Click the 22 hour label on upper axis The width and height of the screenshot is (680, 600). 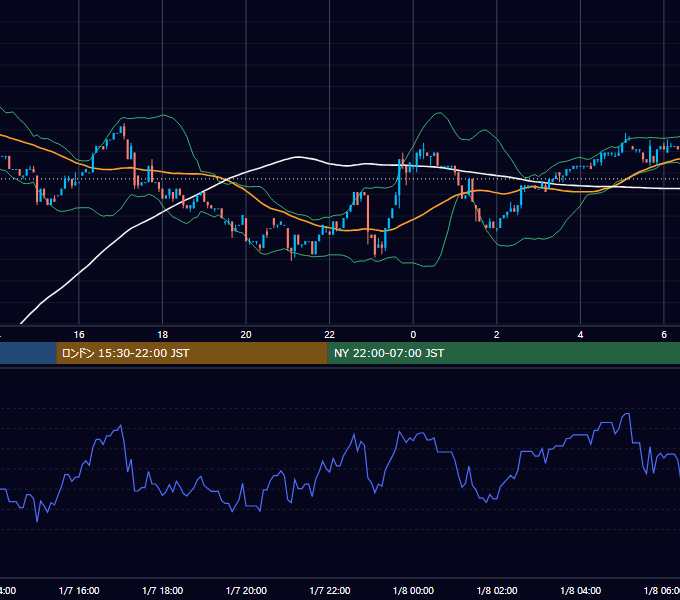coord(330,335)
